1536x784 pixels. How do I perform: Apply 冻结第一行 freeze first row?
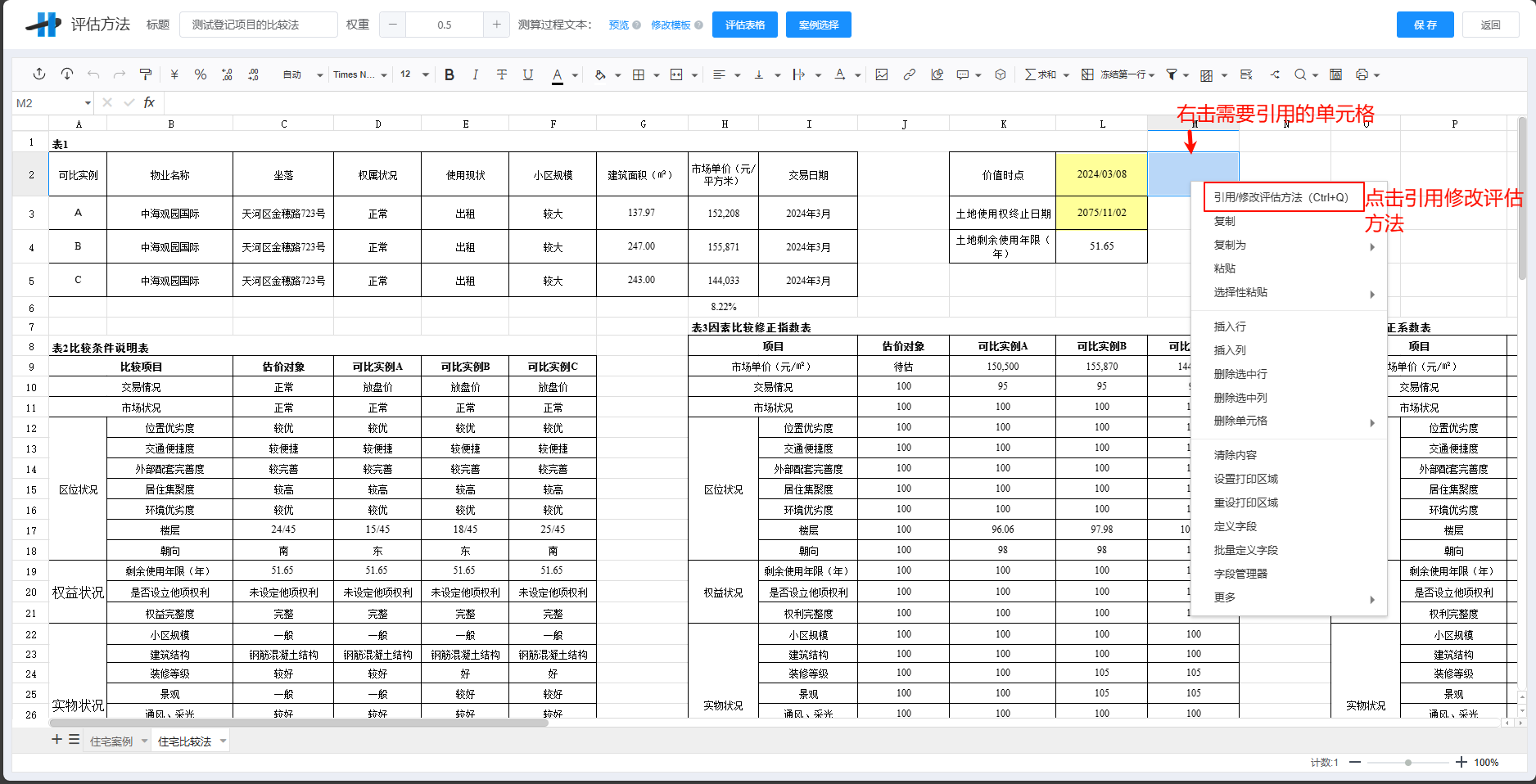[x=1118, y=74]
